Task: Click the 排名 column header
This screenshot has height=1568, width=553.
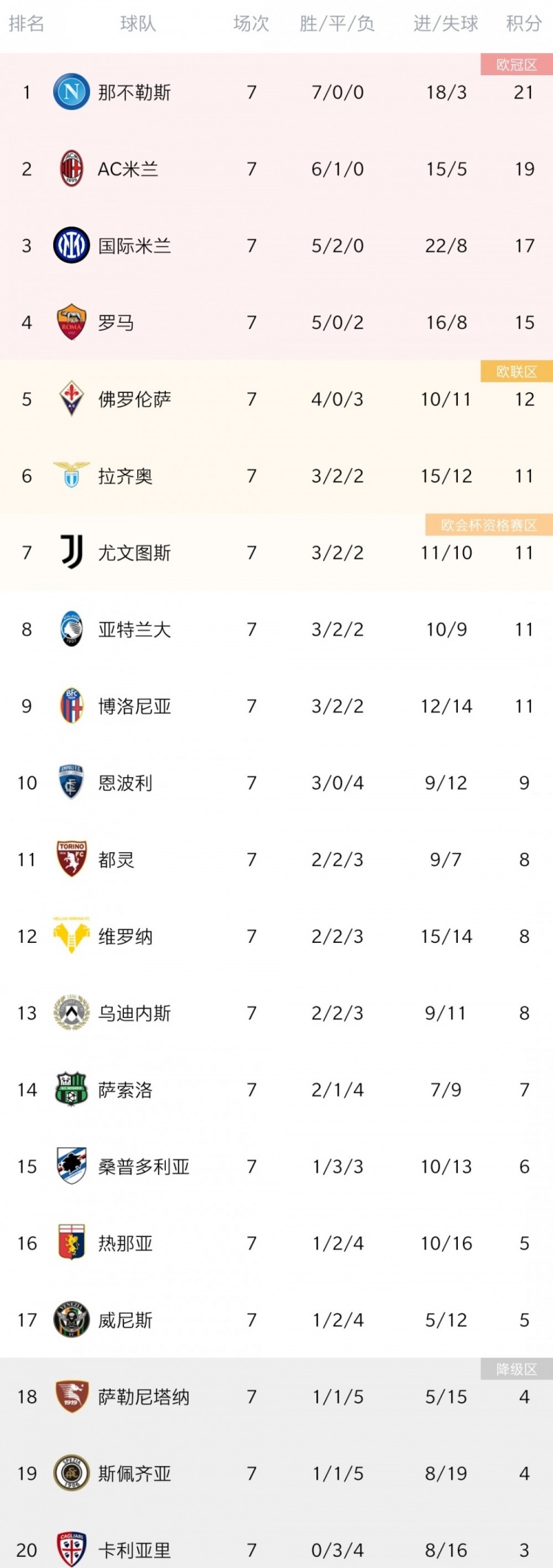Action: point(27,24)
